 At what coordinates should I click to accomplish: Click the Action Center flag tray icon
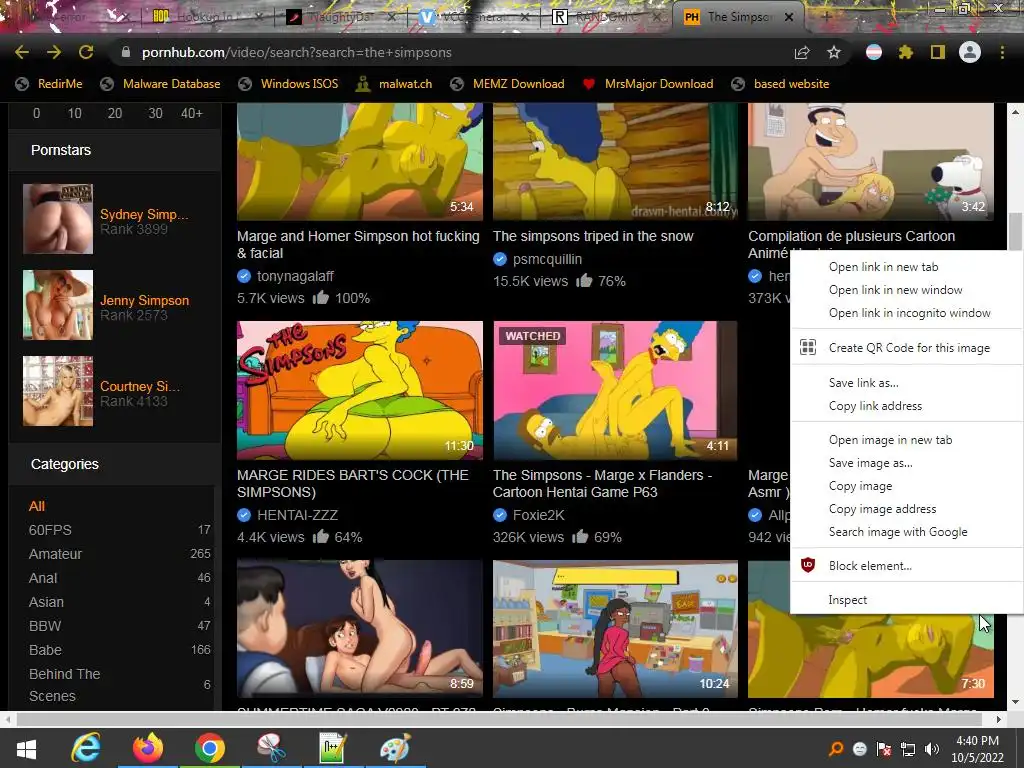pyautogui.click(x=884, y=749)
